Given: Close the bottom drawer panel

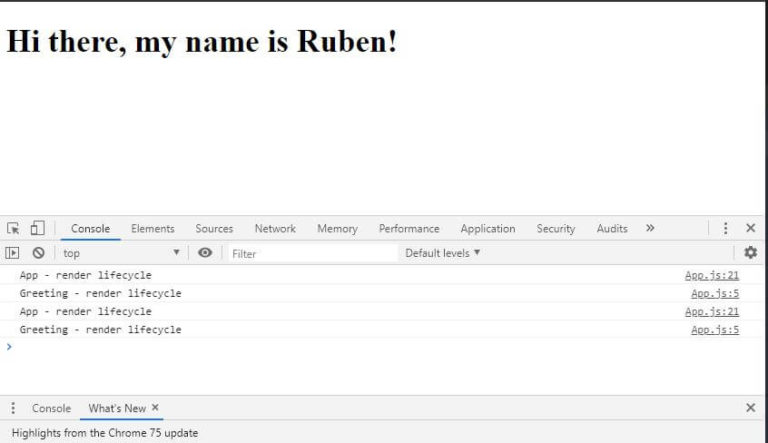Looking at the screenshot, I should 750,408.
